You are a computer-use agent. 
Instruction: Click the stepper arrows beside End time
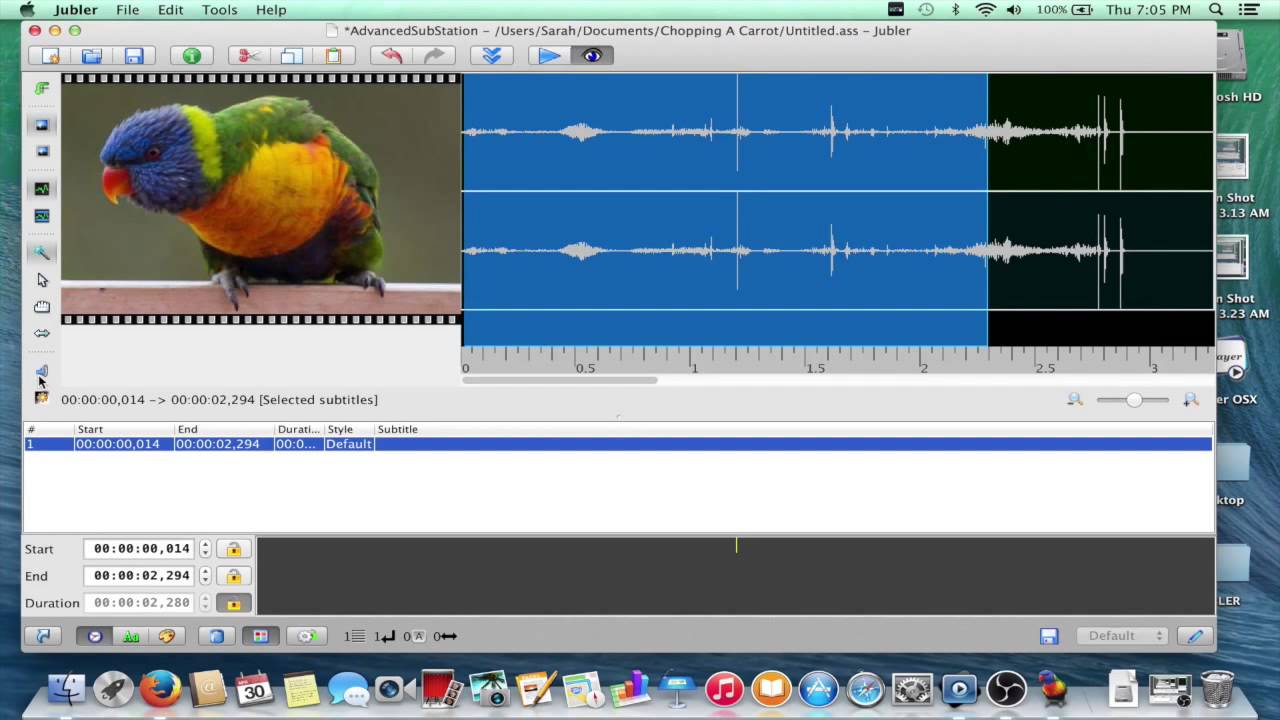click(x=205, y=576)
